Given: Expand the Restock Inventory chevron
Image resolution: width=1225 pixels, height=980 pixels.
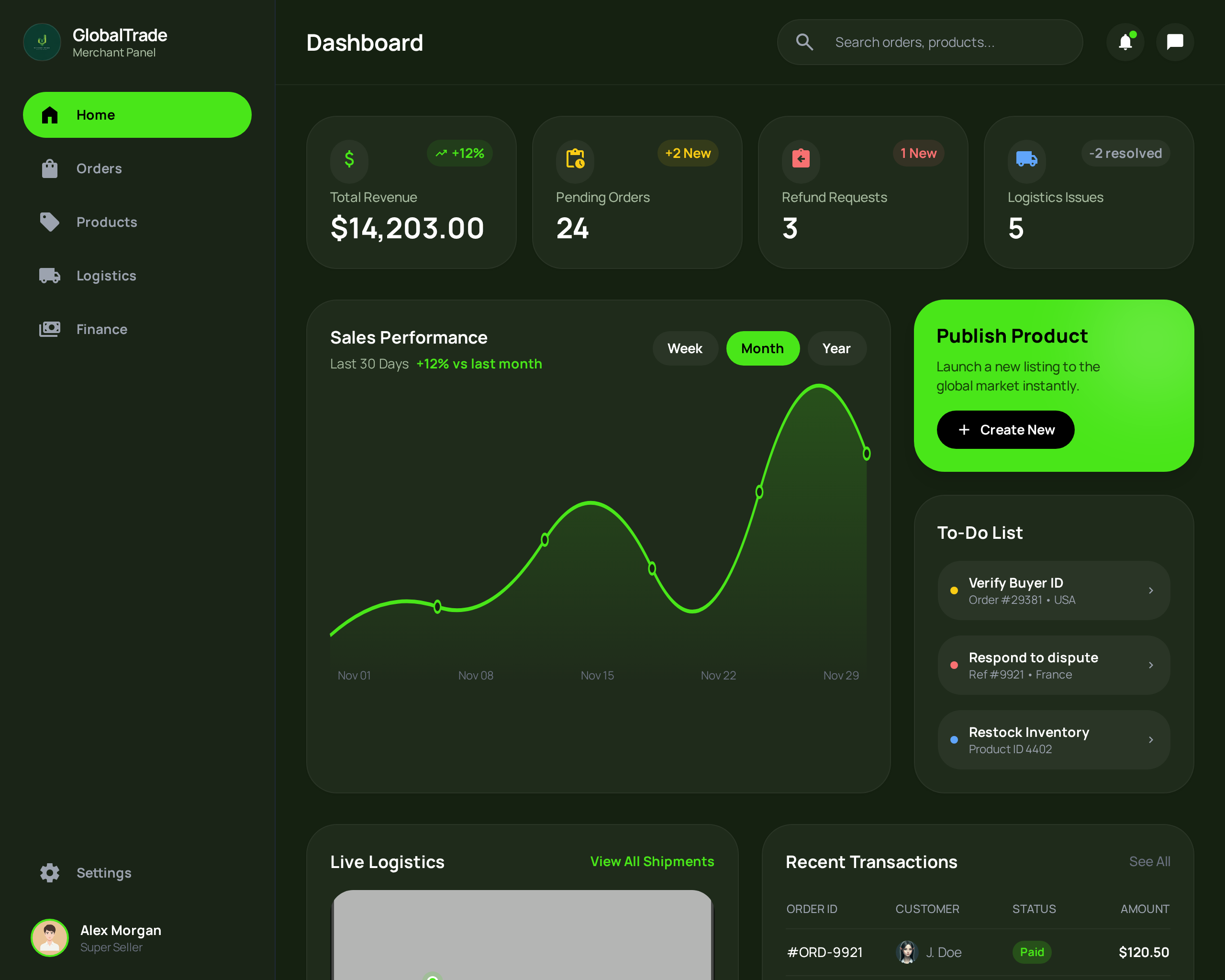Looking at the screenshot, I should pyautogui.click(x=1150, y=740).
